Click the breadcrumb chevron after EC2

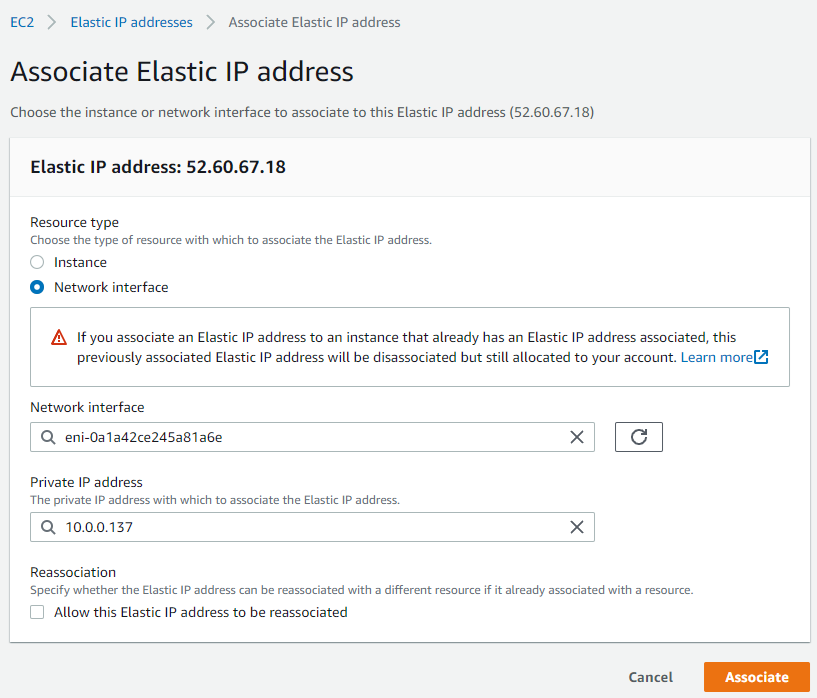52,22
